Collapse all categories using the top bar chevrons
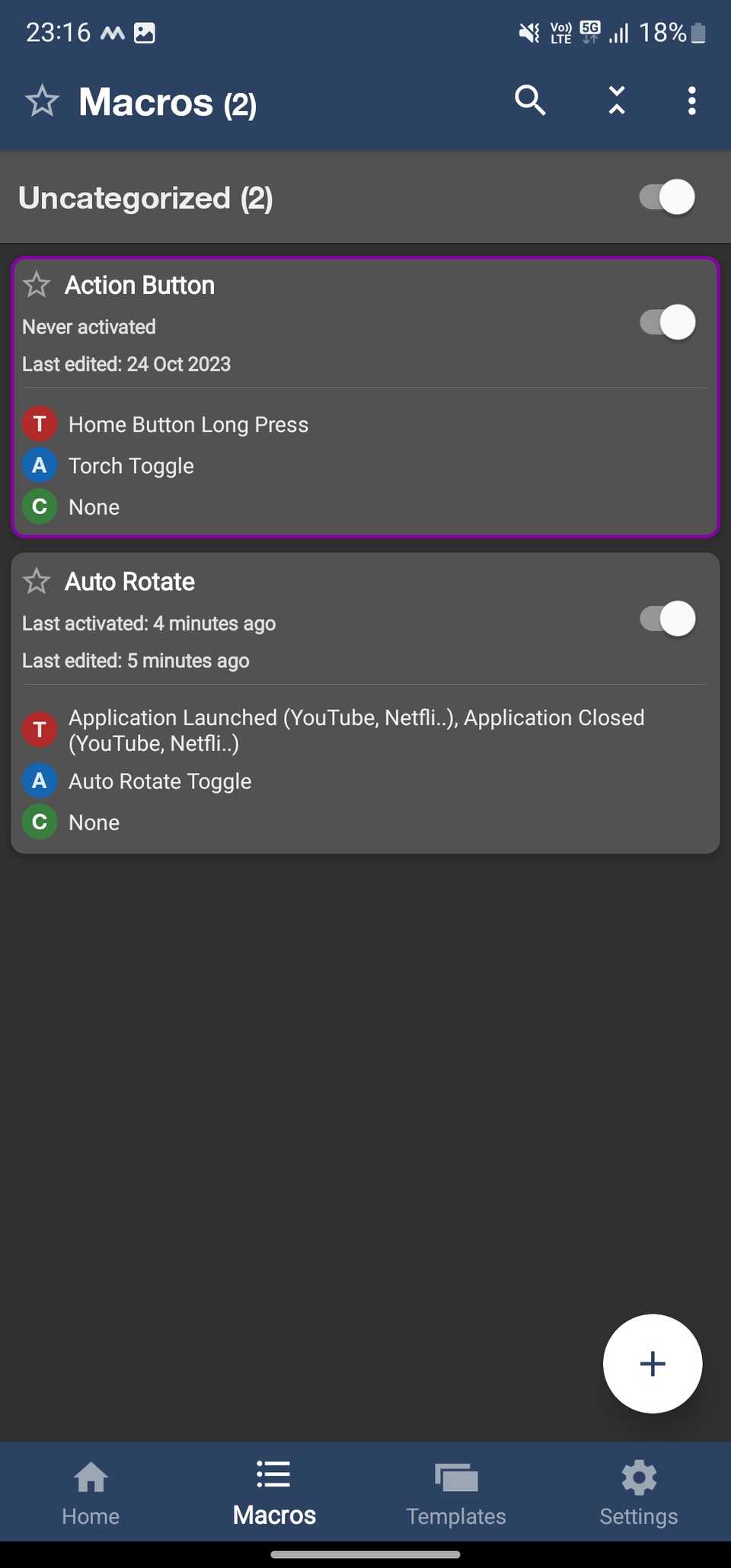This screenshot has width=731, height=1568. coord(615,100)
